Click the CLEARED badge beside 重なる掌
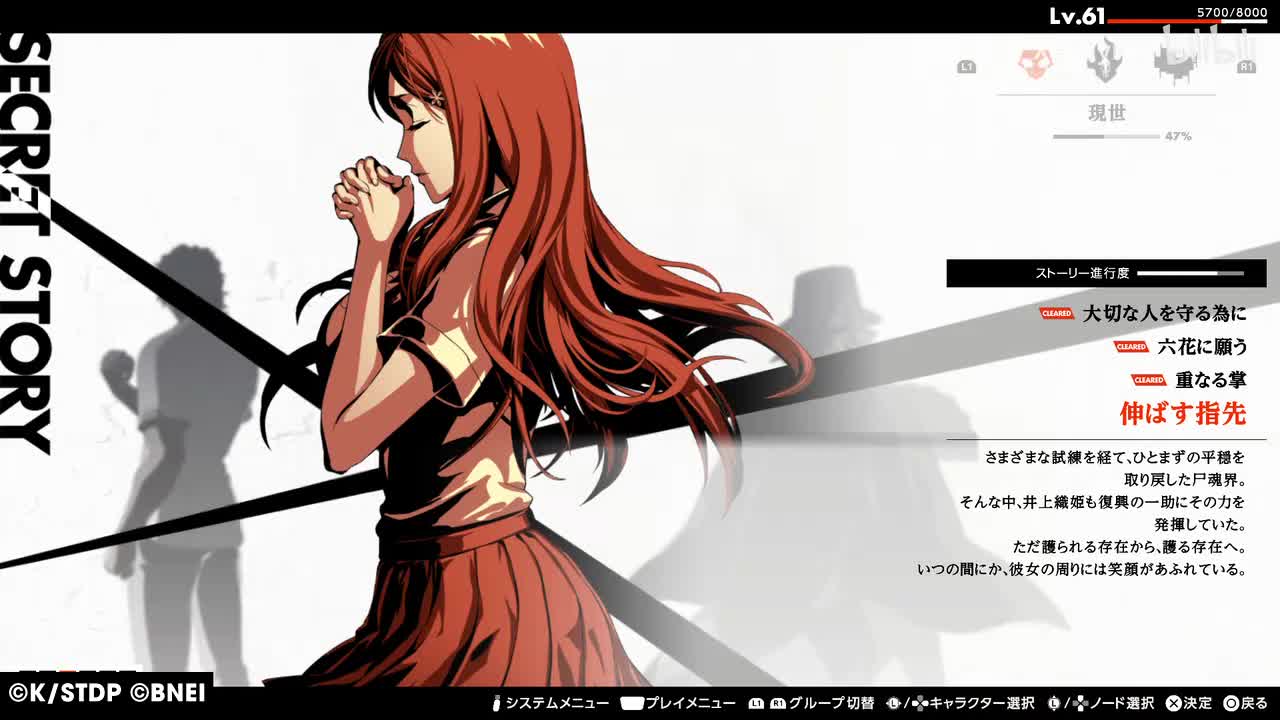 (1149, 380)
